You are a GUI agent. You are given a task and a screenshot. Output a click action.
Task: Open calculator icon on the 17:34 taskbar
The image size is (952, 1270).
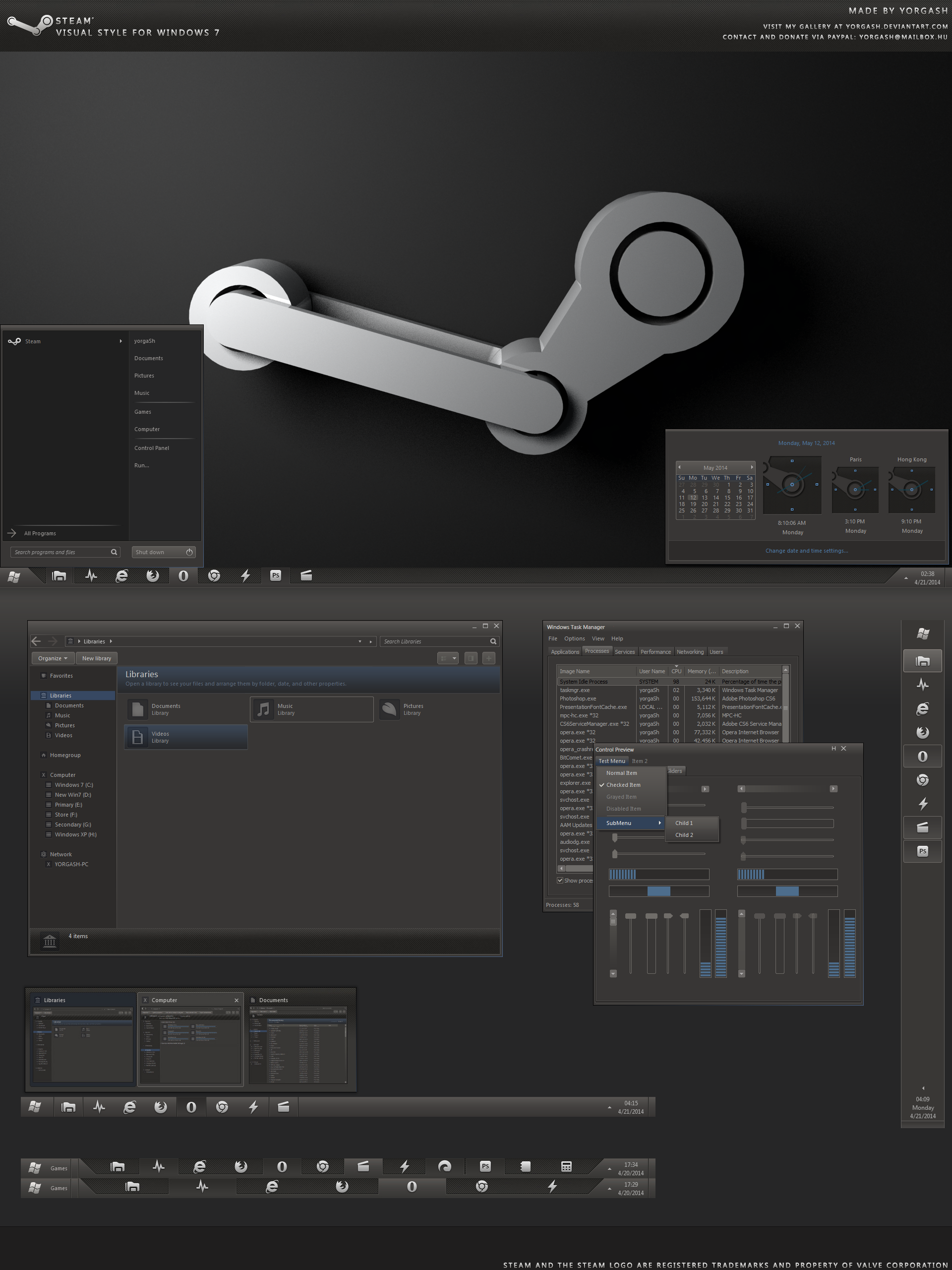tap(566, 1166)
